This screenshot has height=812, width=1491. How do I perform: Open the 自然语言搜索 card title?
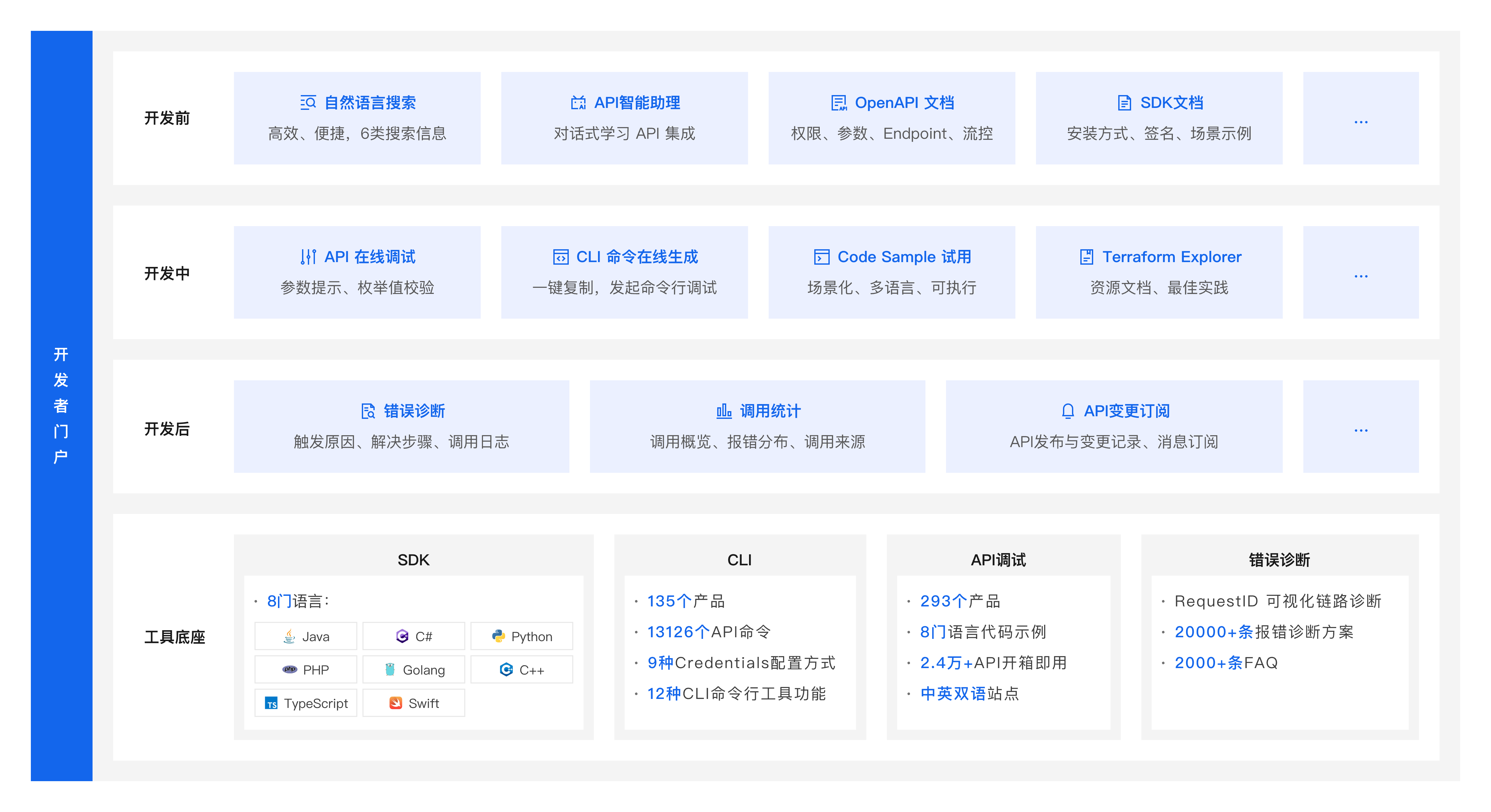coord(370,102)
